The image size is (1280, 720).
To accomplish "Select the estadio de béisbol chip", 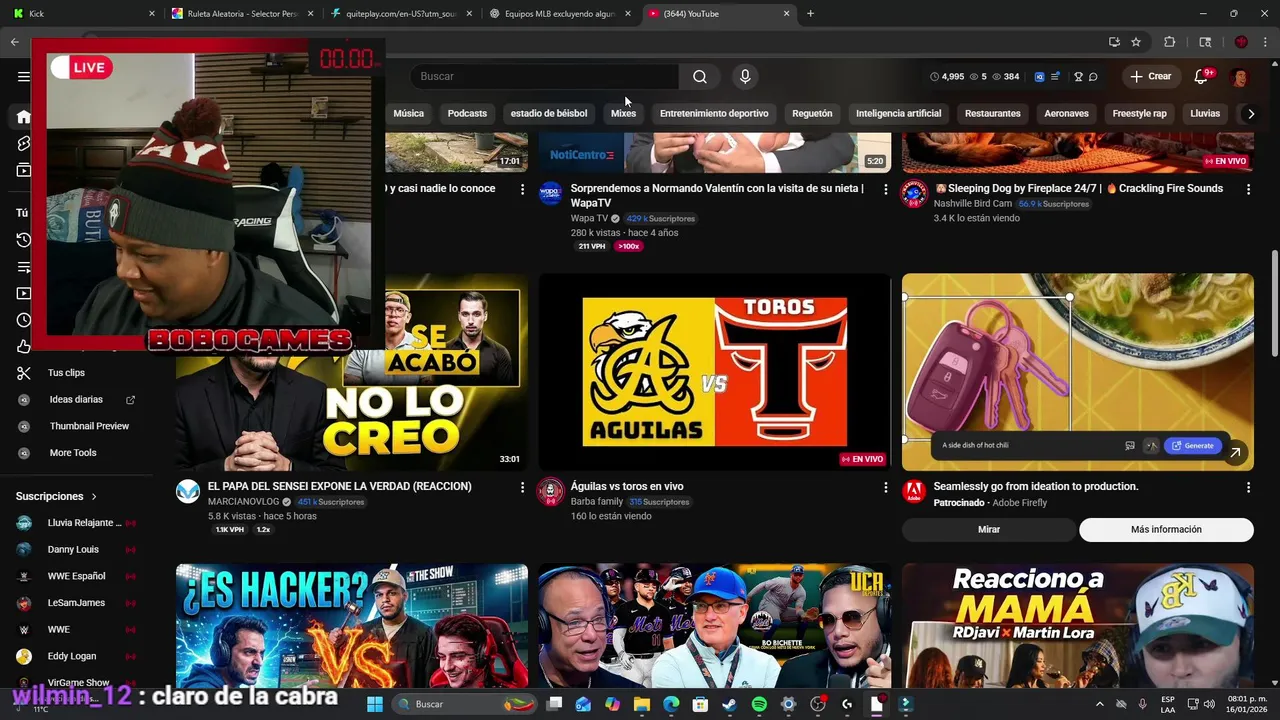I will pos(549,114).
